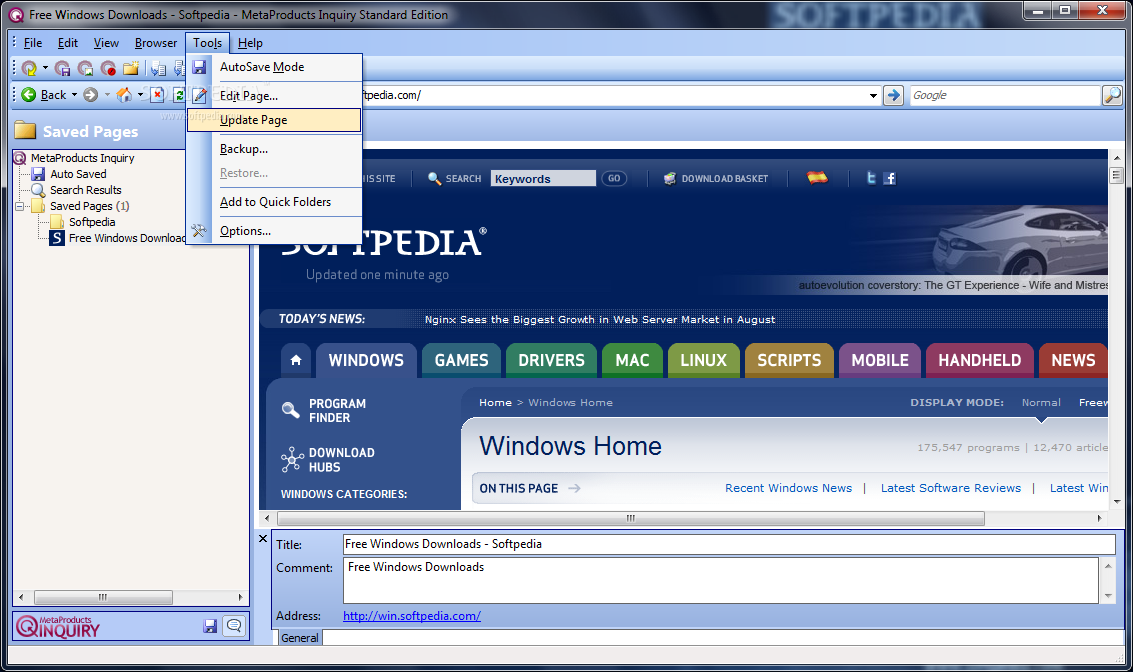Screen dimensions: 1133x672
Task: Click the green Back arrow icon
Action: point(29,95)
